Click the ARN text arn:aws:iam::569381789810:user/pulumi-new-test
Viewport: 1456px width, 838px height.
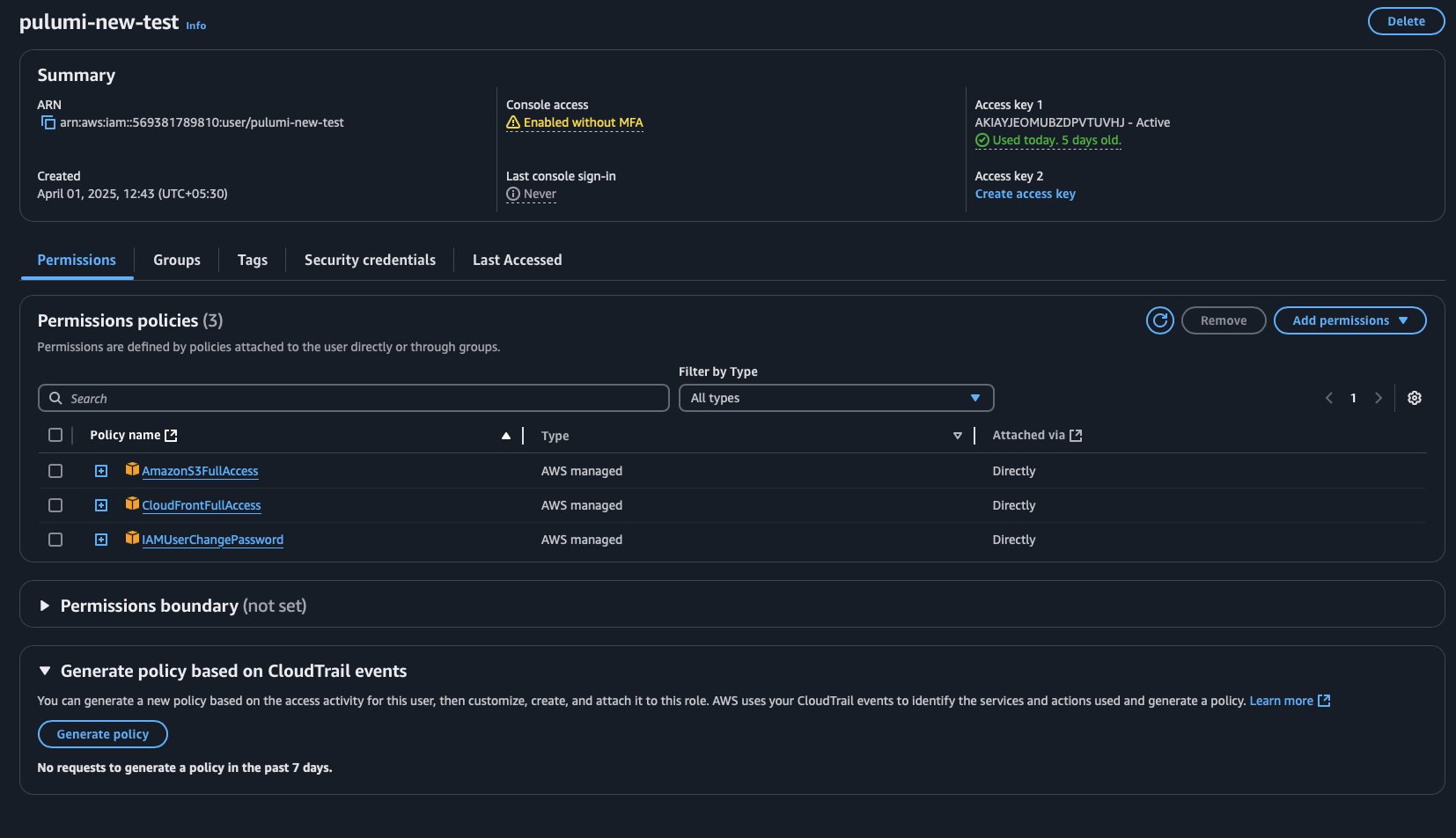[202, 122]
